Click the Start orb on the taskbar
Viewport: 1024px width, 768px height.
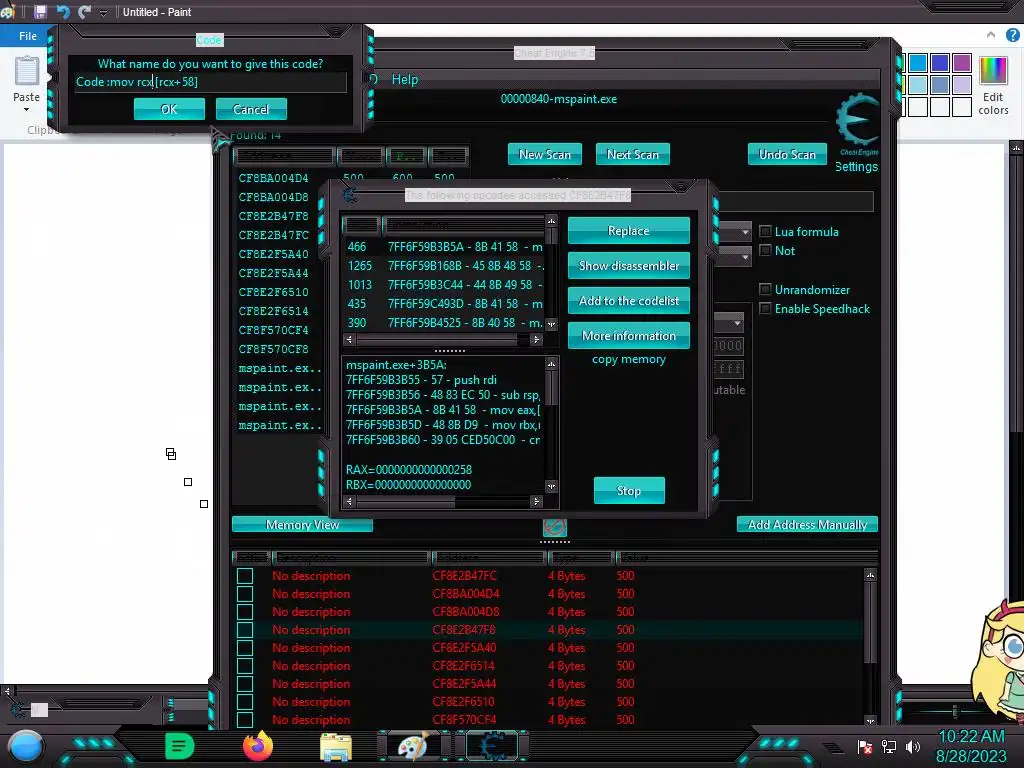click(x=26, y=746)
